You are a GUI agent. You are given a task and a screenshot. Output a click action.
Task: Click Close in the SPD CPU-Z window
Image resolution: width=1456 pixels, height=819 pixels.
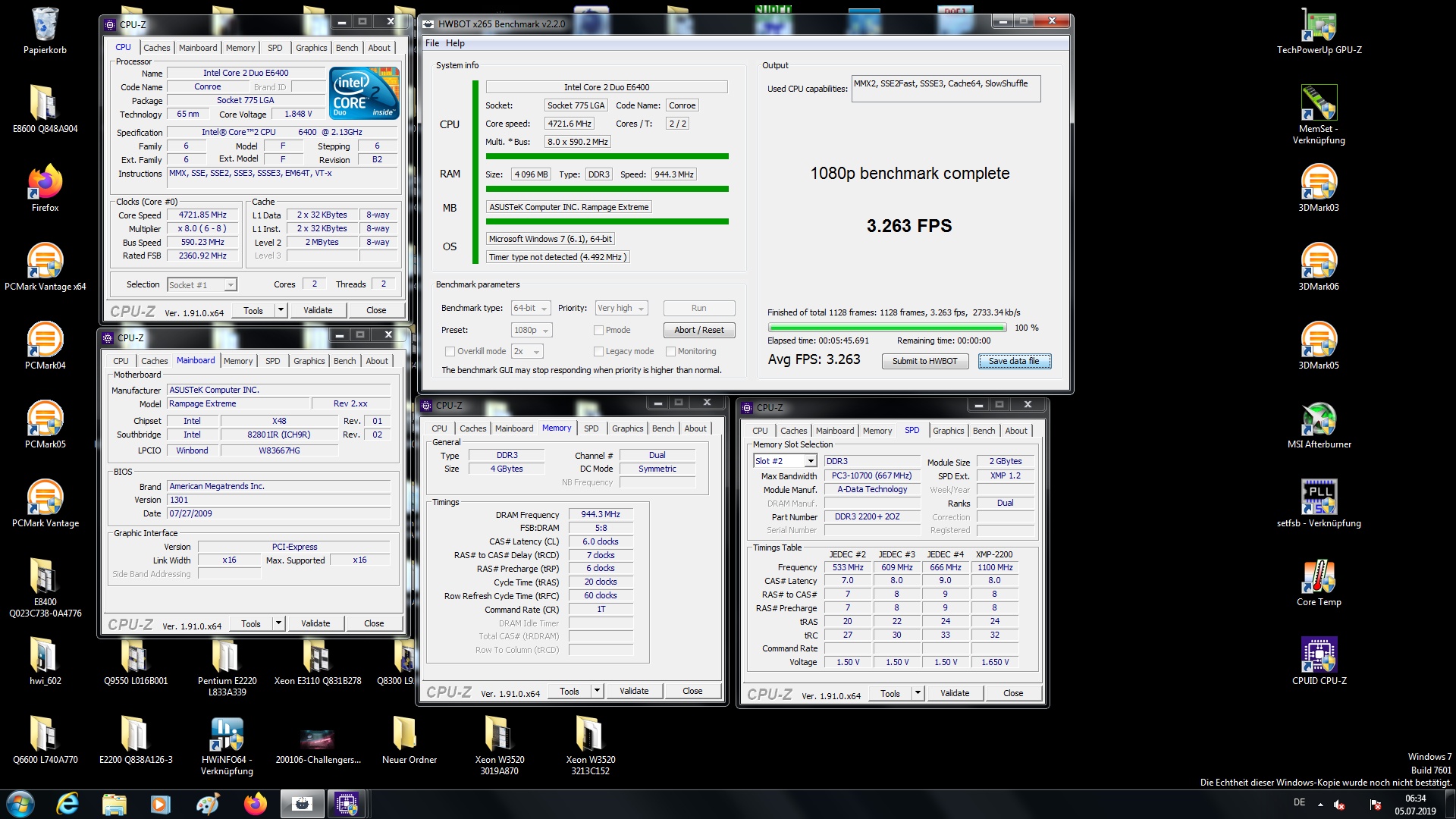[x=1013, y=693]
